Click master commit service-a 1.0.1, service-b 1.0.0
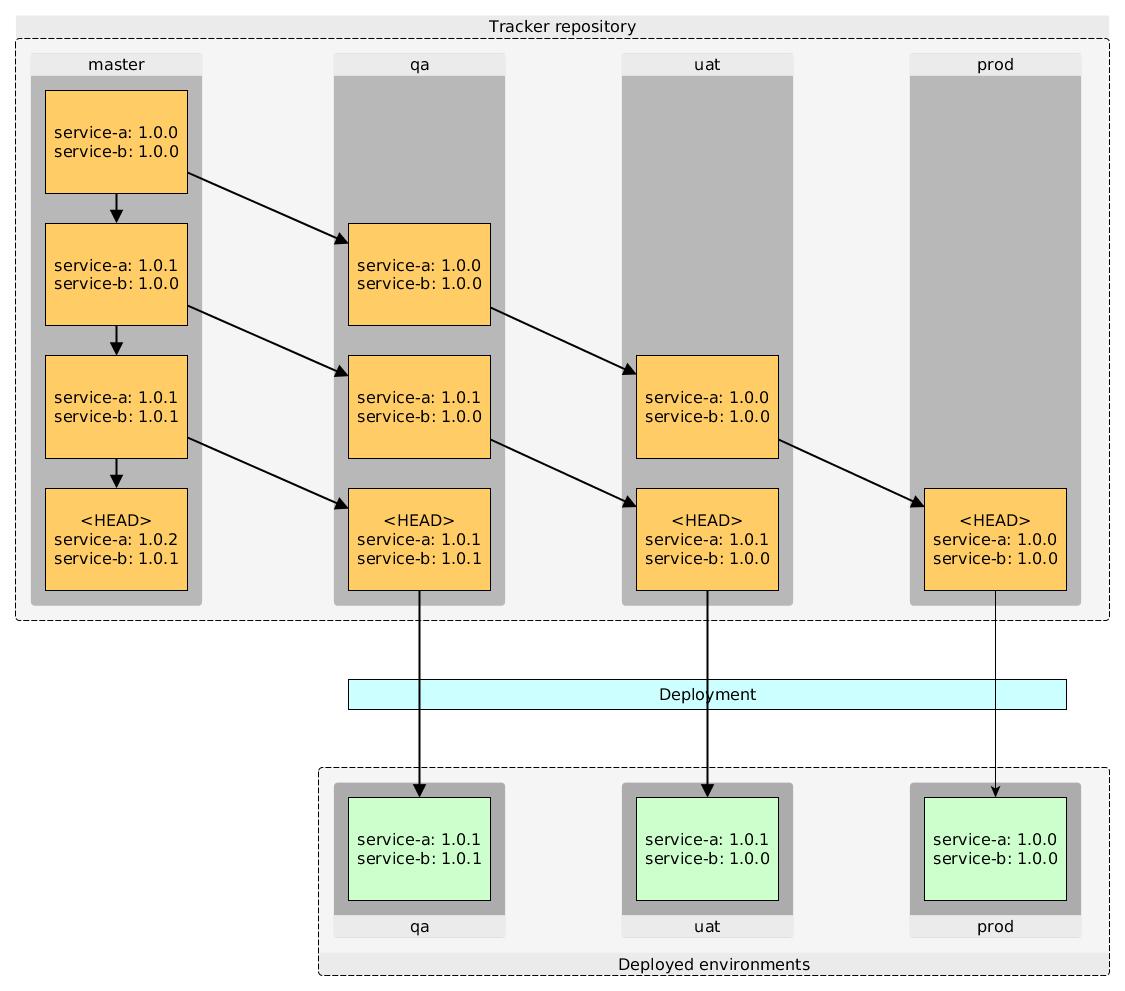Screen dimensions: 1125x991 [x=116, y=274]
